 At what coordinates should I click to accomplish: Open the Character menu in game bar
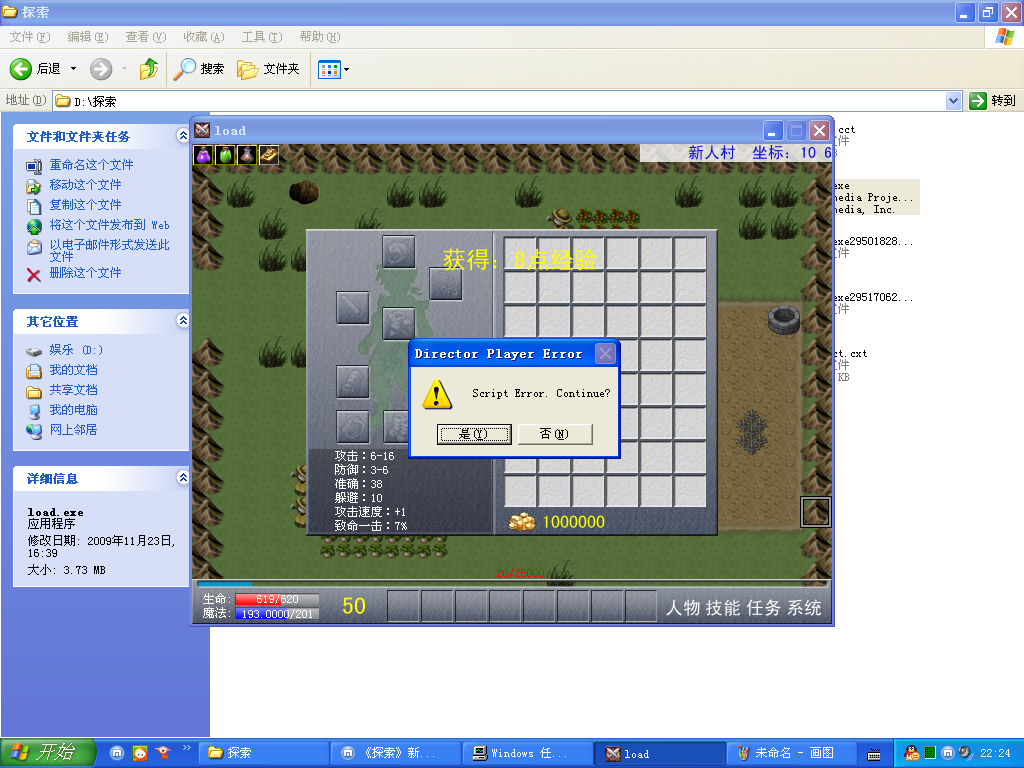coord(683,608)
